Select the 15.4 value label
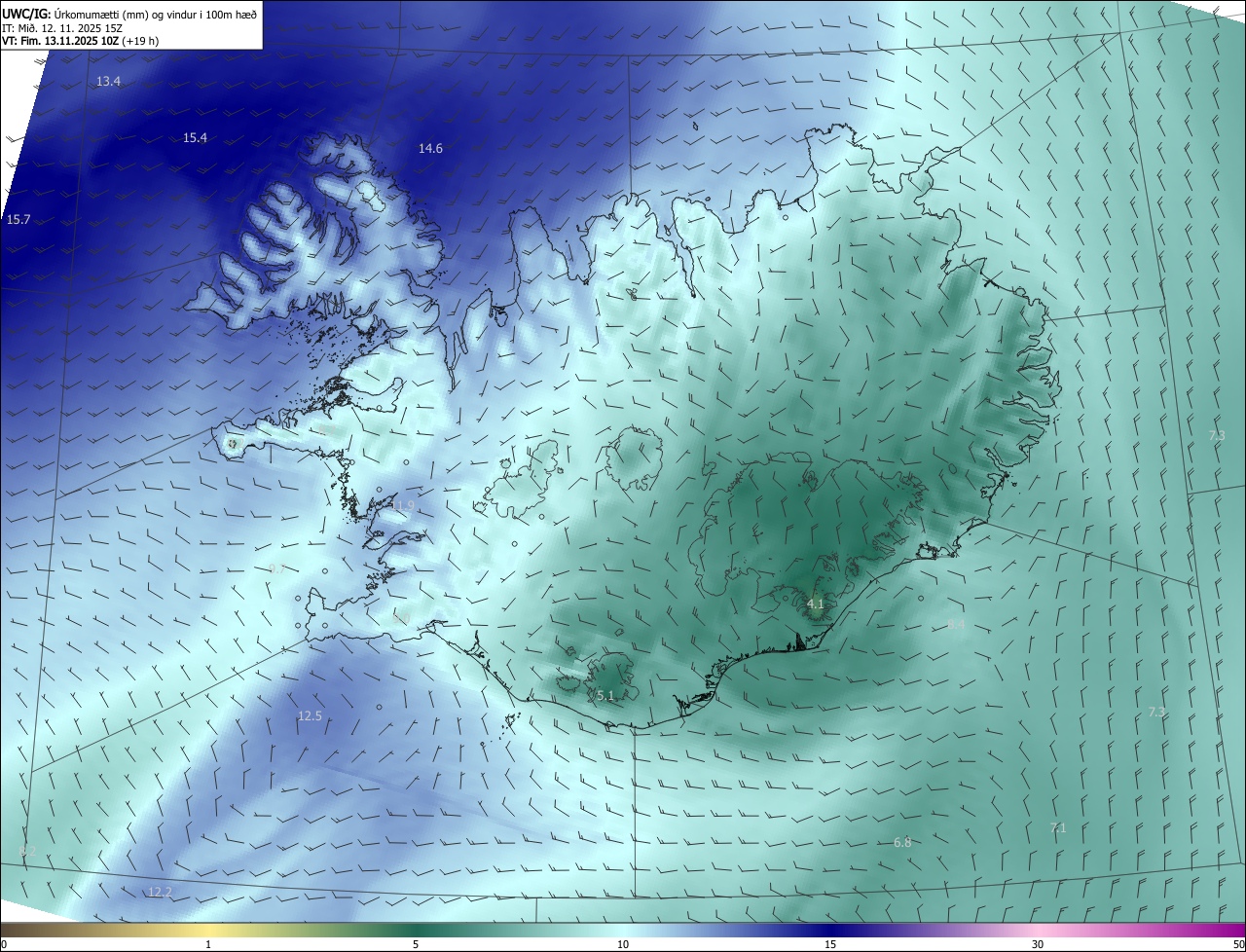 pos(195,138)
